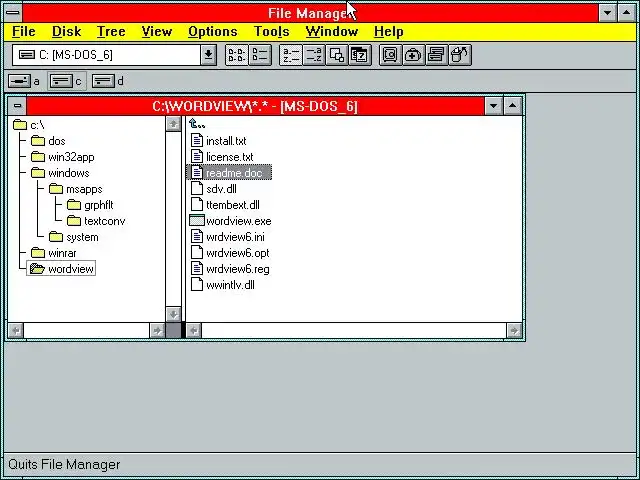Switch to drive d
This screenshot has width=640, height=480.
click(x=108, y=81)
